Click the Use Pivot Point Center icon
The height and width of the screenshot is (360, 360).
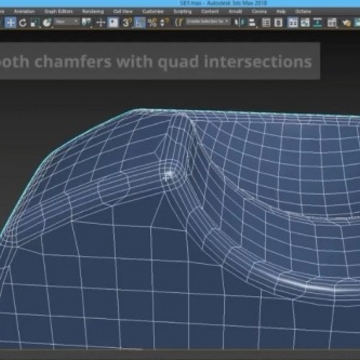[87, 23]
